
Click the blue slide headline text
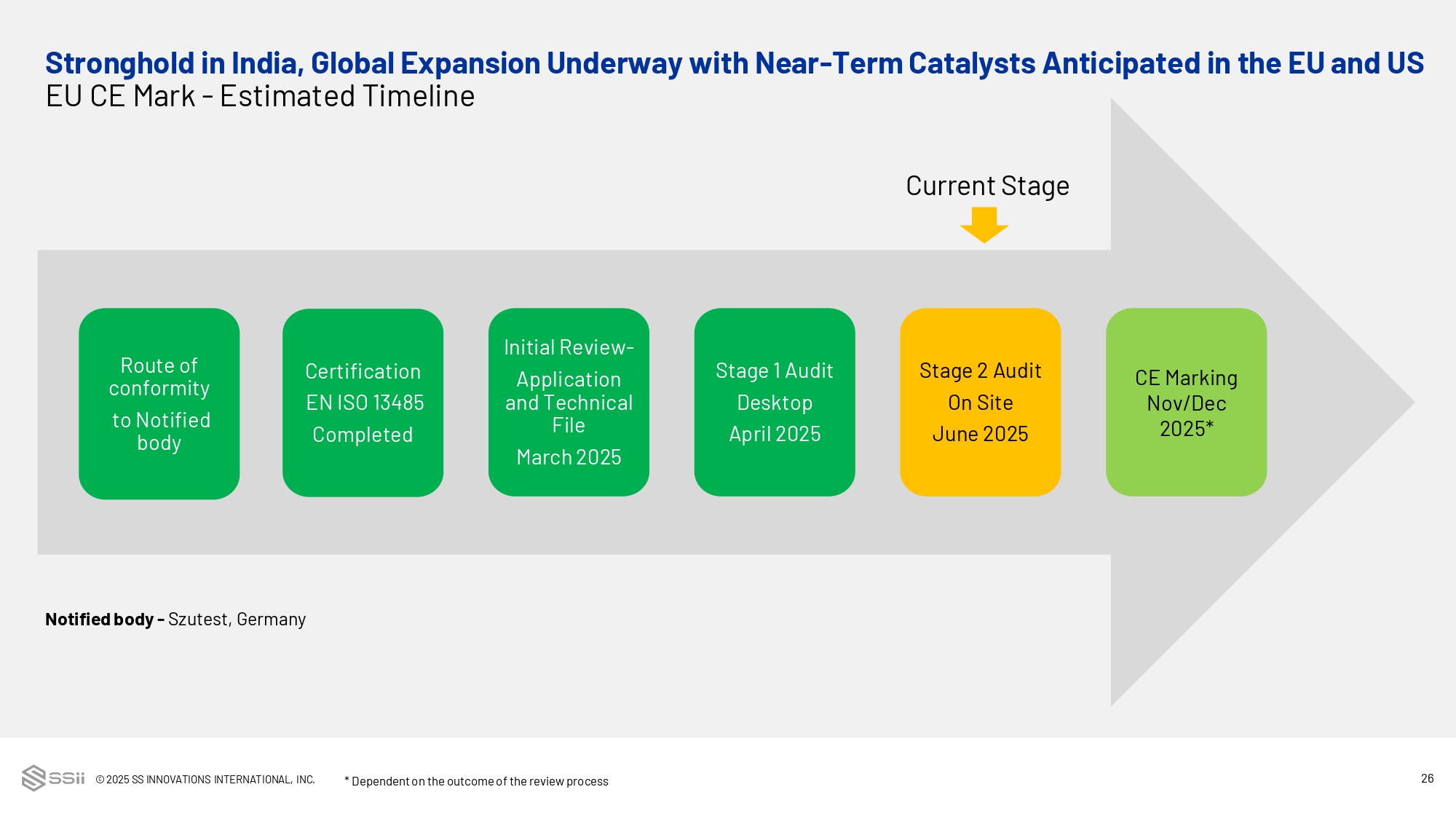click(734, 63)
